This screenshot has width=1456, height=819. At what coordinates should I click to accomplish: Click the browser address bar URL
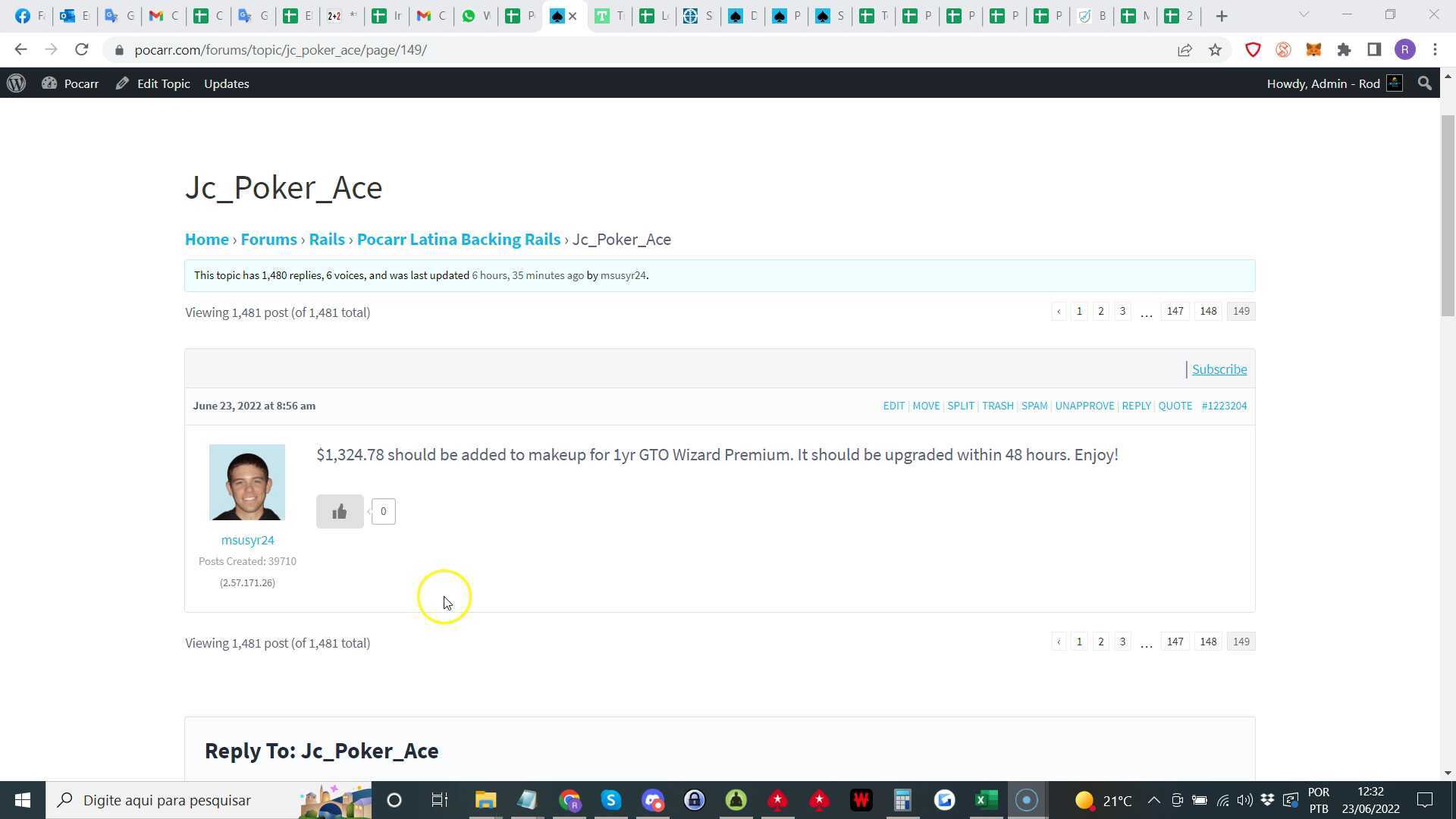point(281,50)
